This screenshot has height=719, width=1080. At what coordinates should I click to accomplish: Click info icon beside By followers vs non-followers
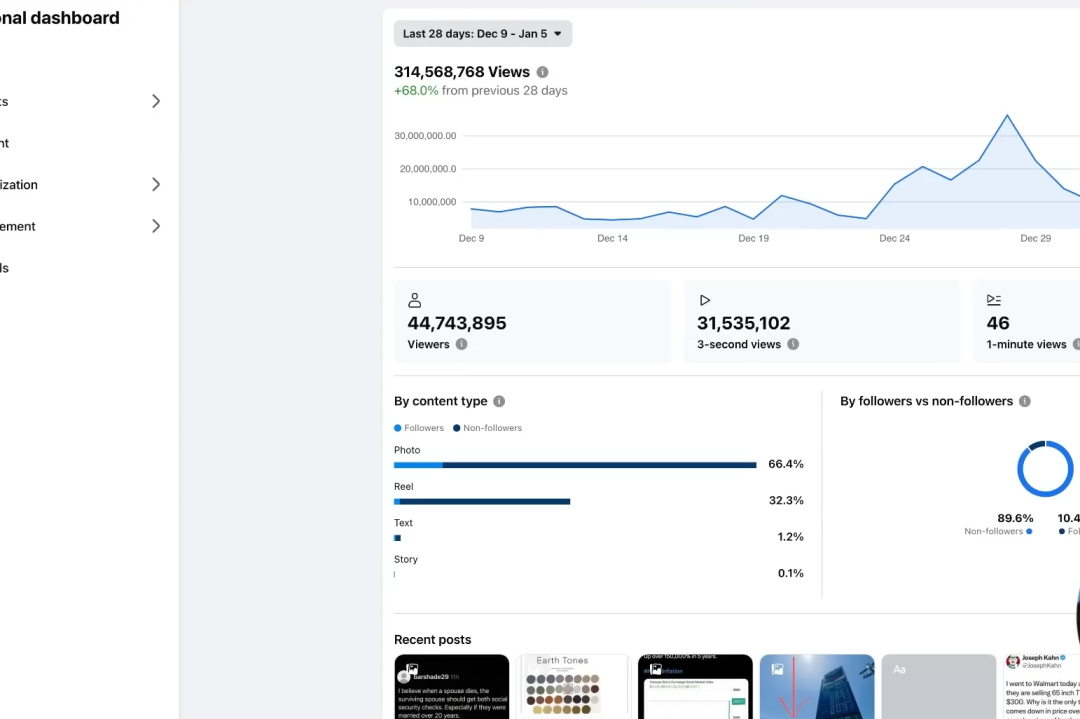1024,401
